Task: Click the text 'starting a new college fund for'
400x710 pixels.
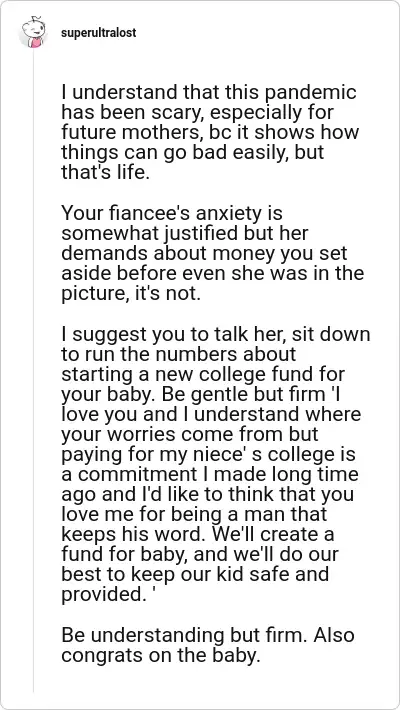Action: pyautogui.click(x=202, y=374)
